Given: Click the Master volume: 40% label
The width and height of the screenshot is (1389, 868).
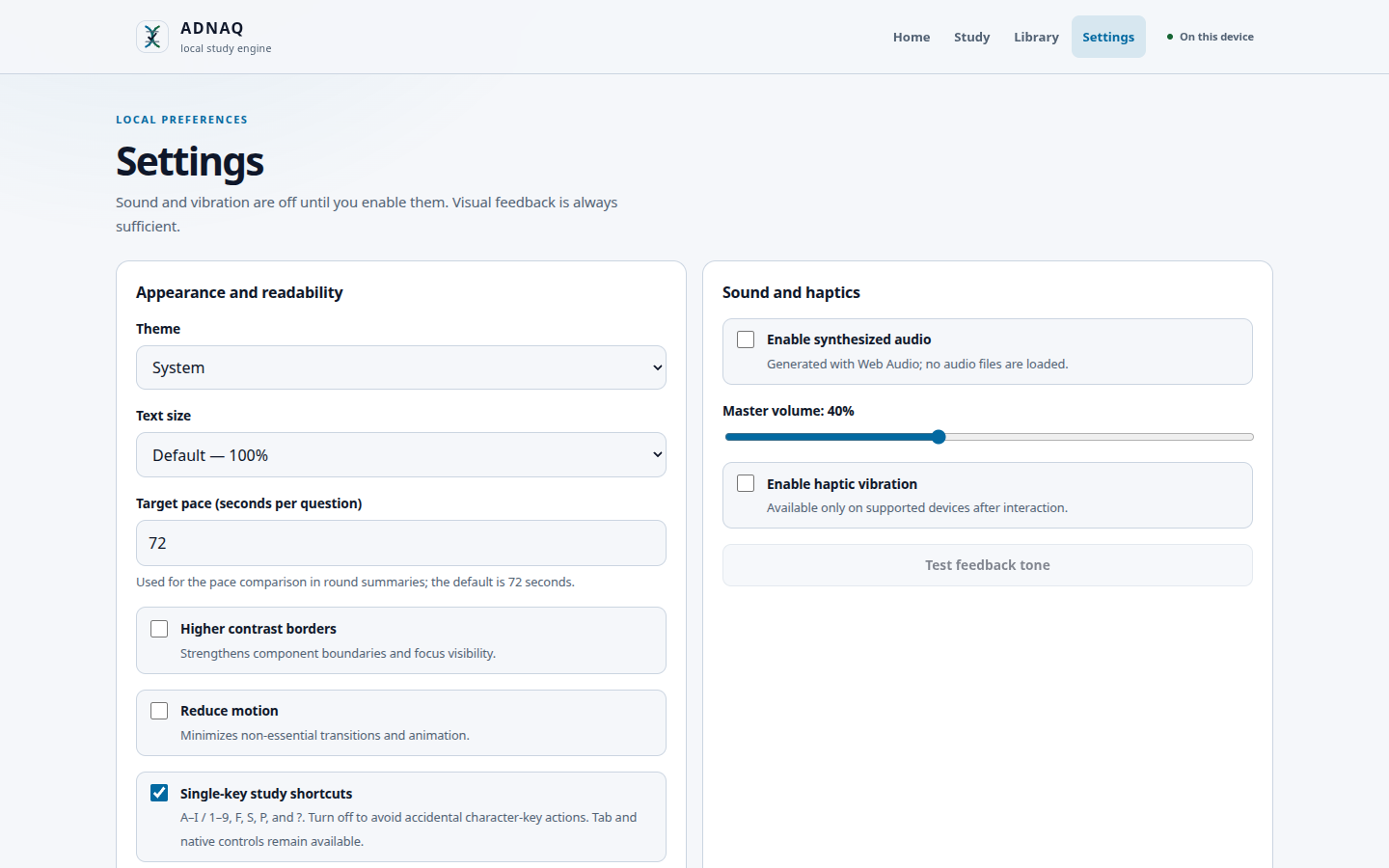Looking at the screenshot, I should pos(788,411).
